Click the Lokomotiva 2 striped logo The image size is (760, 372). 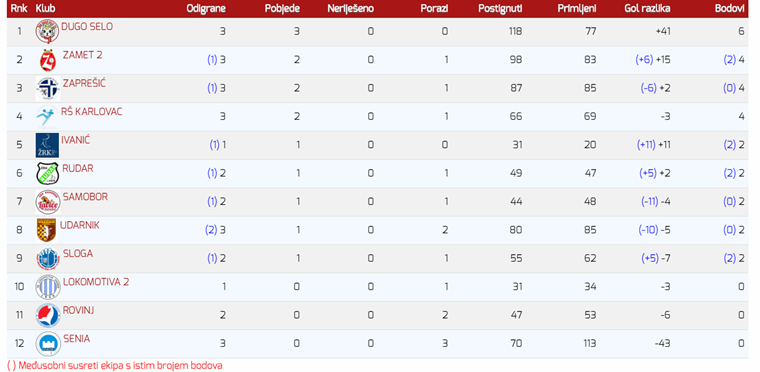click(48, 287)
